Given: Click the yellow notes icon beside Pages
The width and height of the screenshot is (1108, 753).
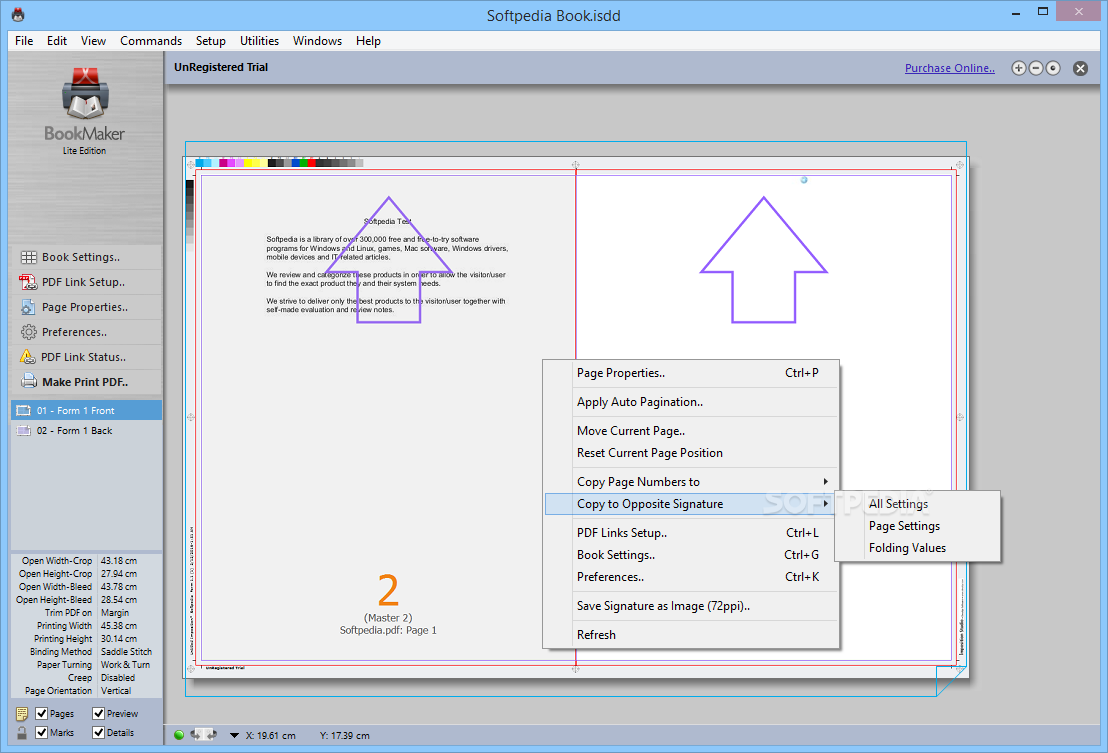Looking at the screenshot, I should [x=22, y=713].
